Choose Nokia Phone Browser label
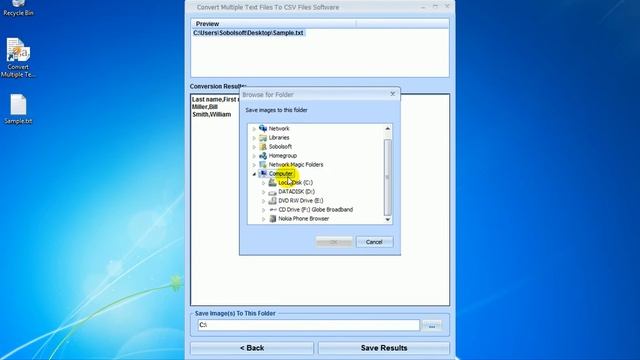 303,218
